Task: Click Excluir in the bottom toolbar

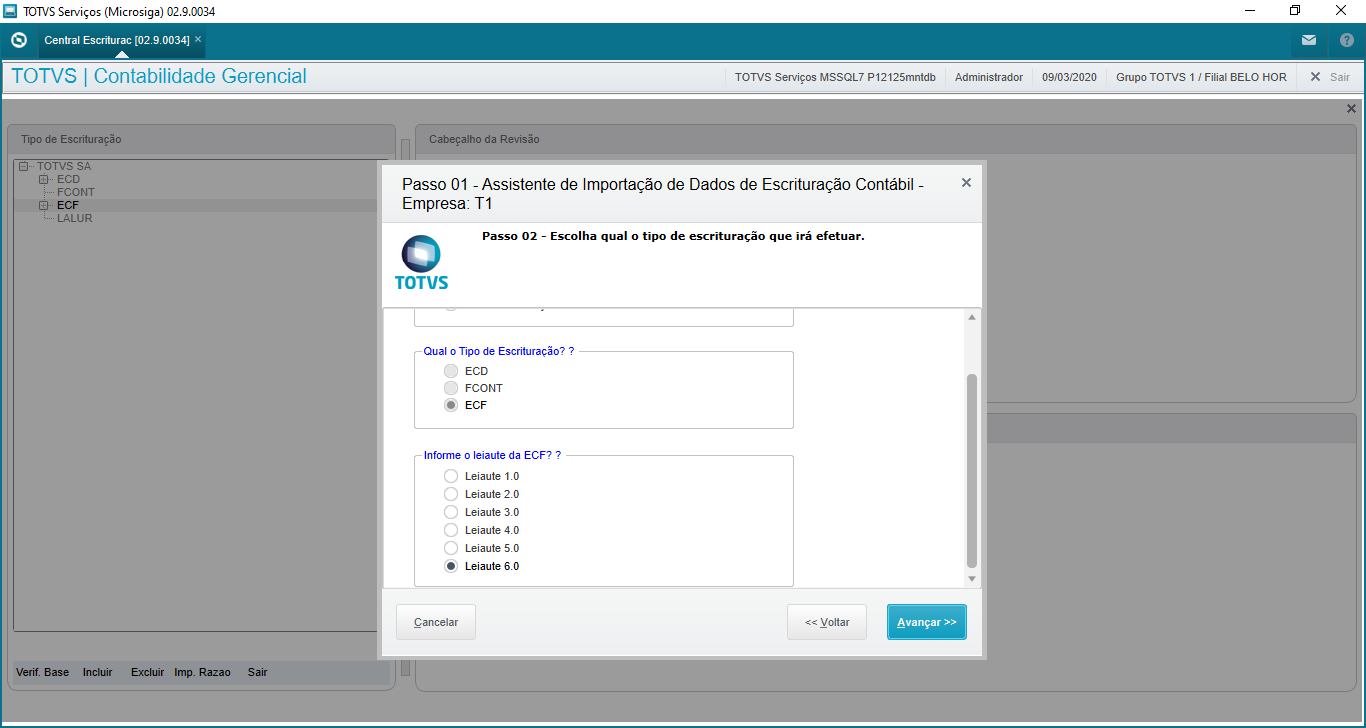Action: point(147,672)
